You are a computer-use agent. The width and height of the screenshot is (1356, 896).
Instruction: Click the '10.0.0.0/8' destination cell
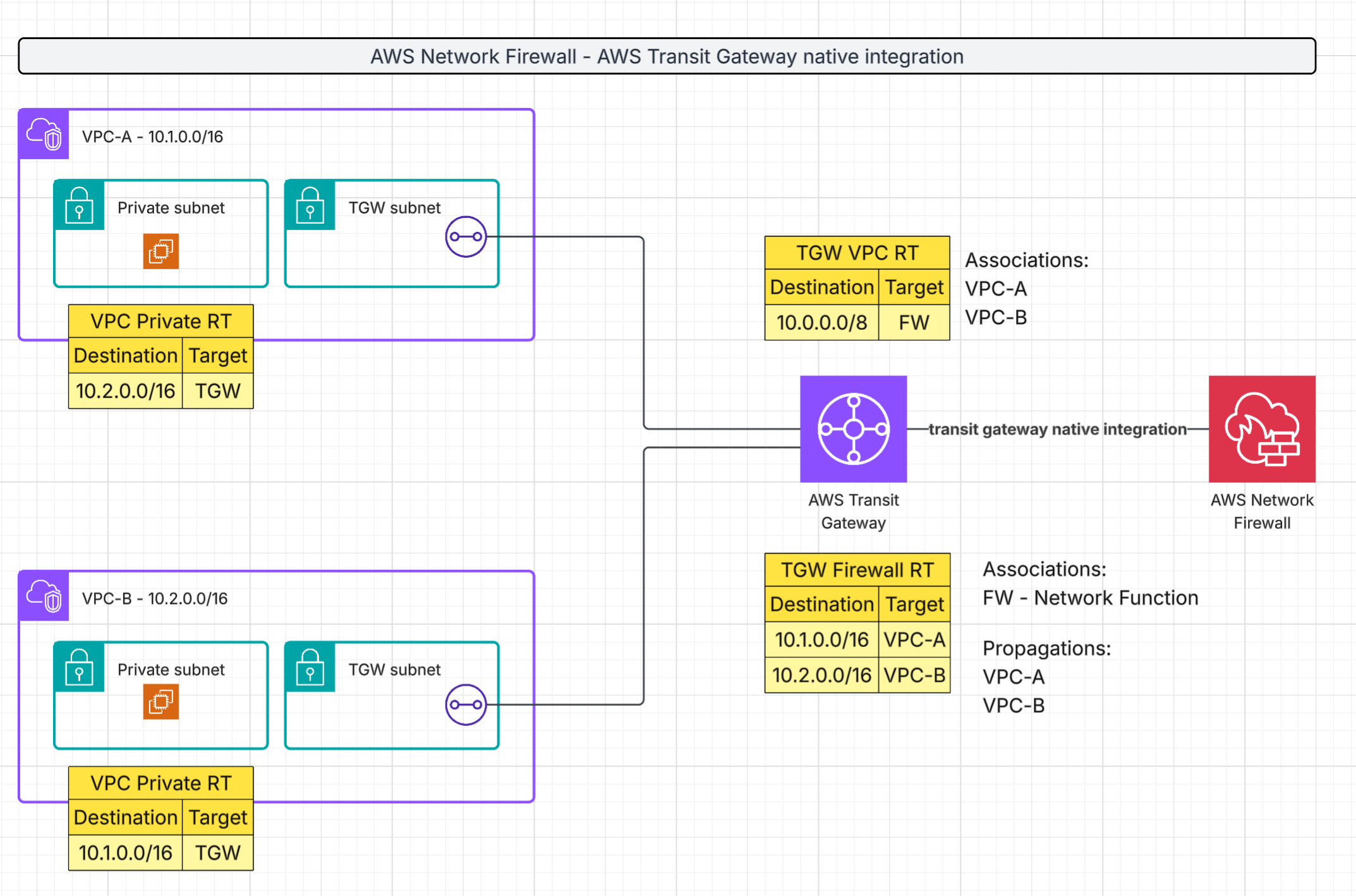[822, 323]
